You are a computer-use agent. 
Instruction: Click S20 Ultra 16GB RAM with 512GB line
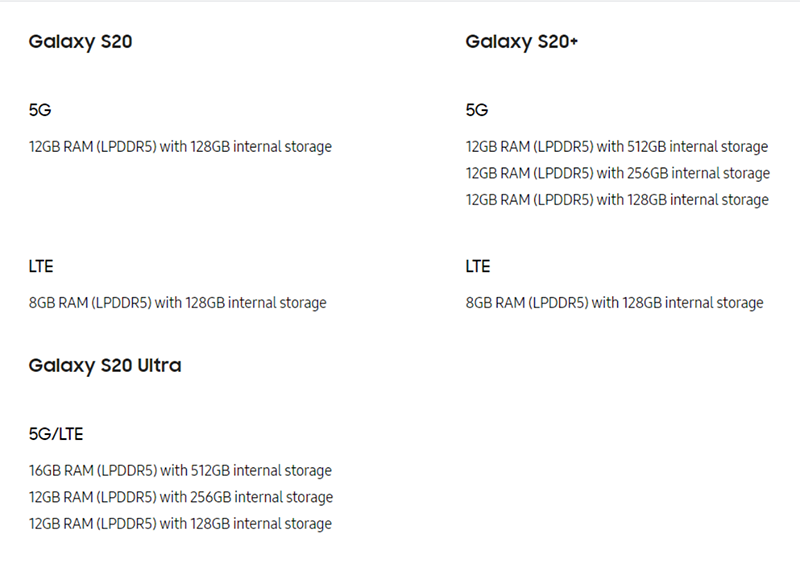pyautogui.click(x=180, y=470)
